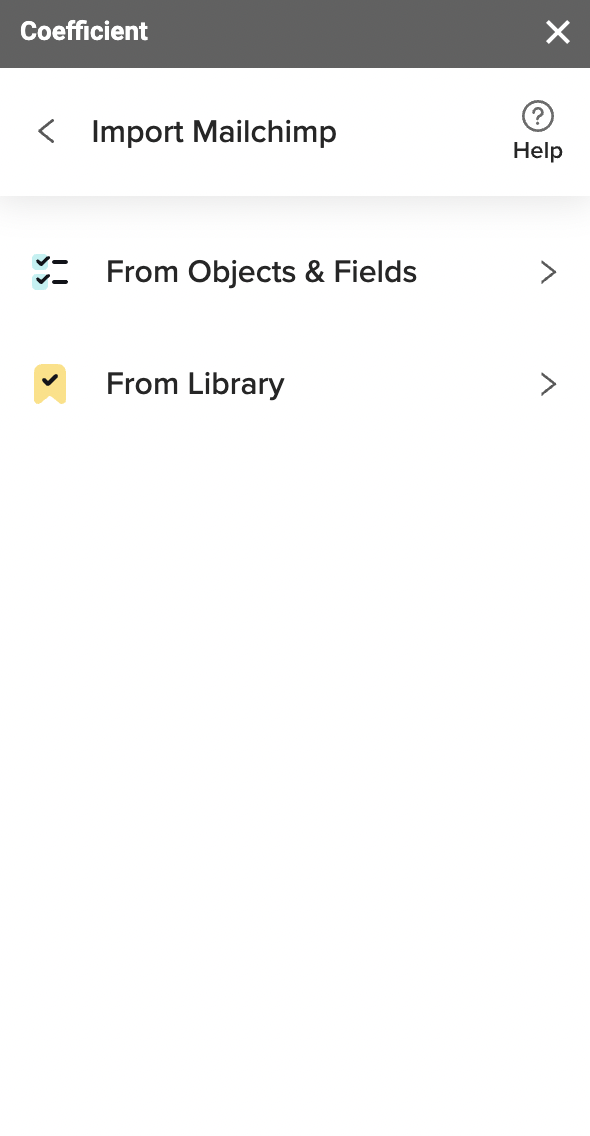
Task: Click the back arrow to leave Import Mailchimp
Action: click(x=46, y=131)
